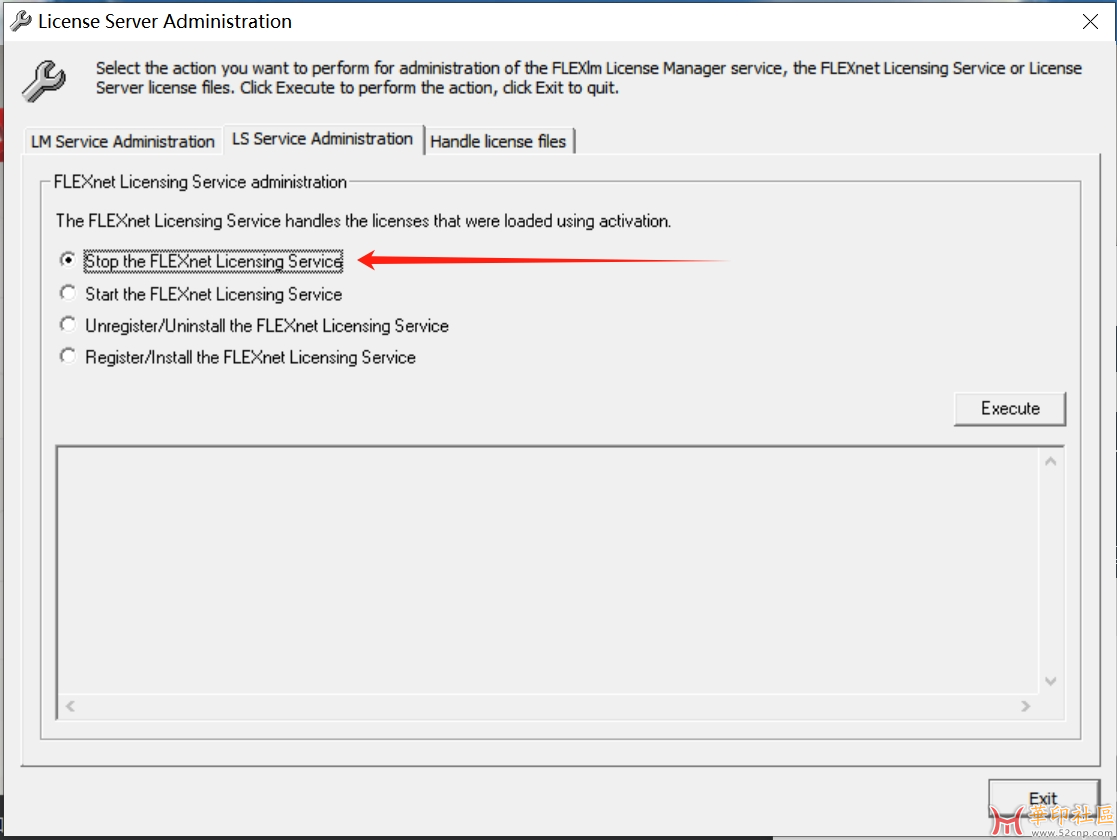Click the FLEXnet Licensing Service administration group label

pos(200,182)
